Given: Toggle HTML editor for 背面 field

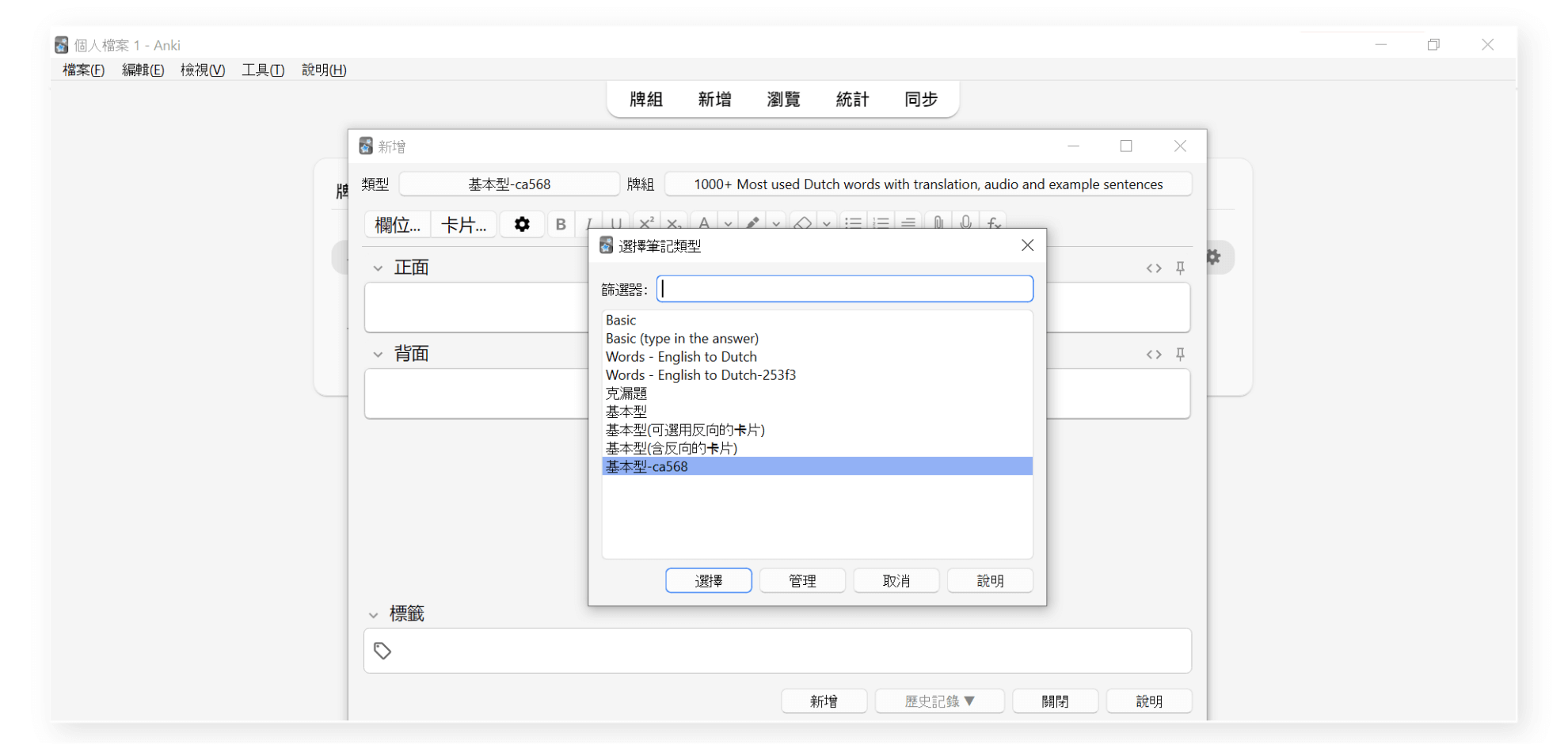Looking at the screenshot, I should 1153,355.
